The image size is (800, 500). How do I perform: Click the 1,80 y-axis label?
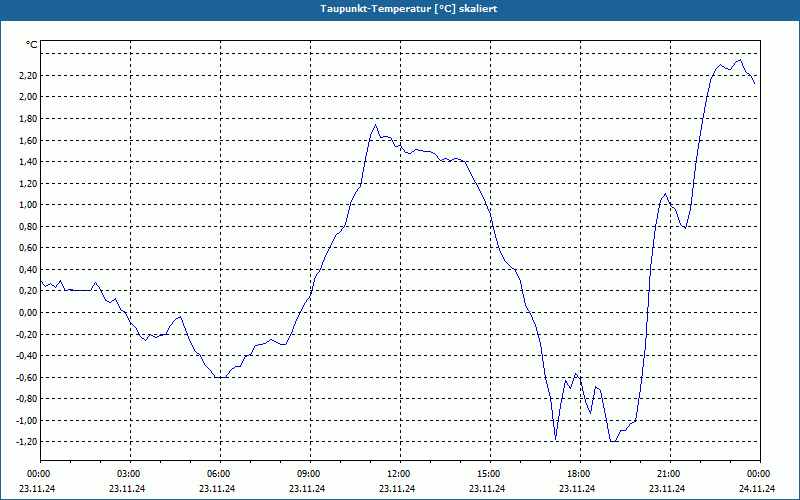click(29, 119)
